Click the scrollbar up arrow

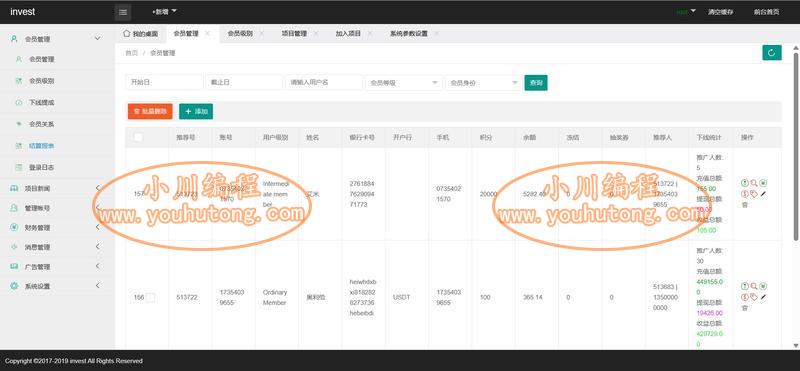click(796, 47)
